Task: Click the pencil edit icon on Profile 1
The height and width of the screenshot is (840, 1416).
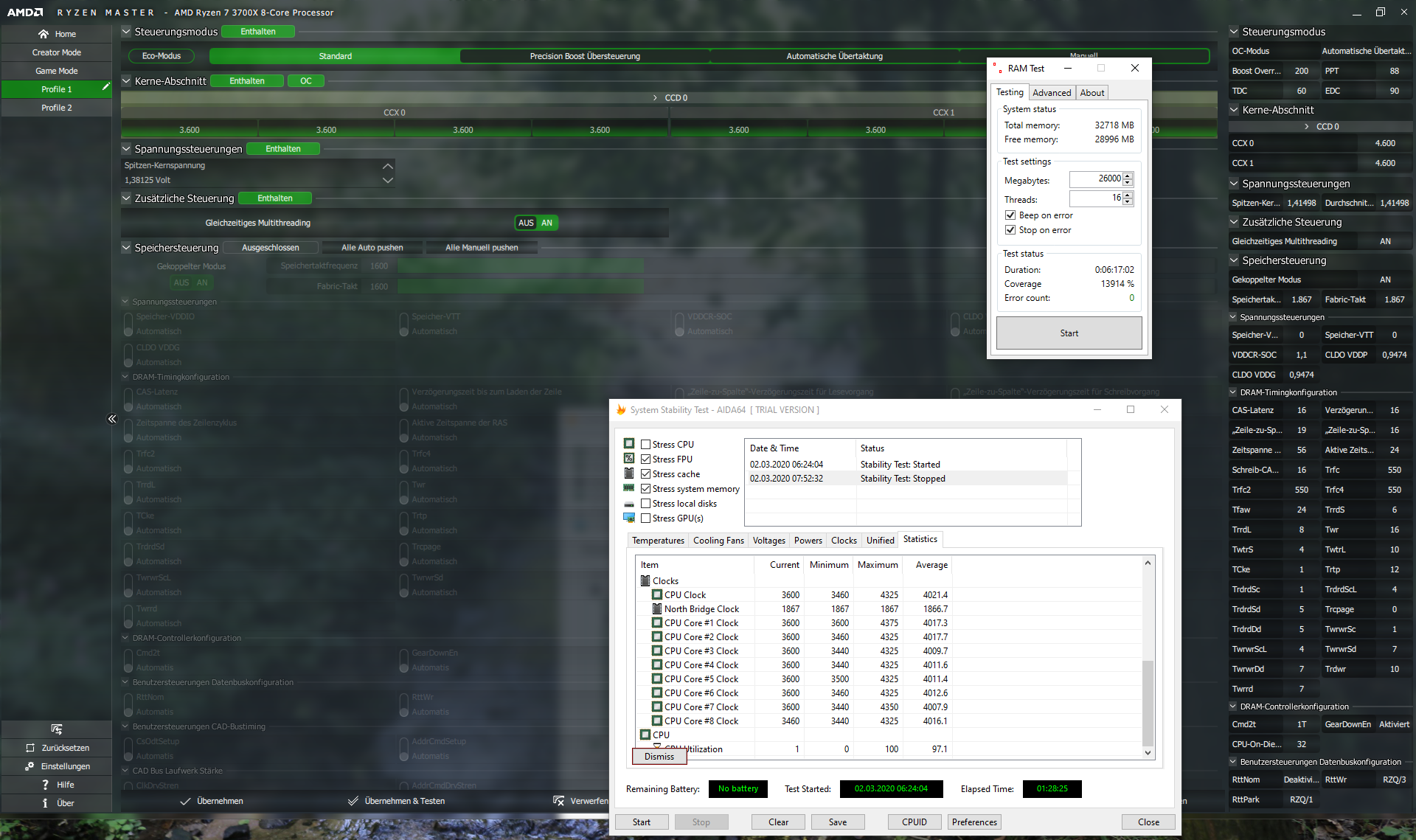Action: (x=105, y=87)
